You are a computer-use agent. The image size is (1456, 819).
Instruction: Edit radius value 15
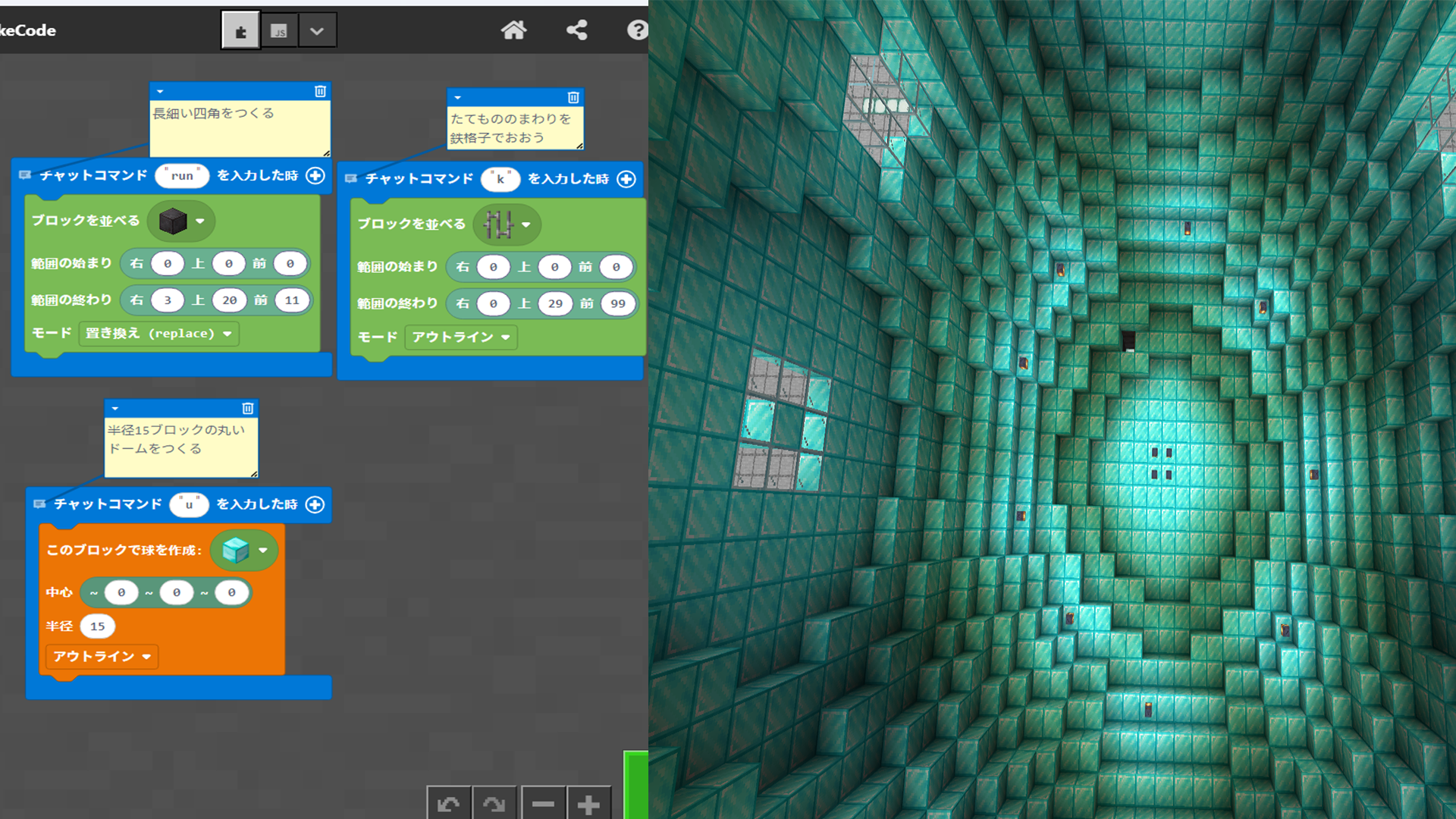[98, 626]
